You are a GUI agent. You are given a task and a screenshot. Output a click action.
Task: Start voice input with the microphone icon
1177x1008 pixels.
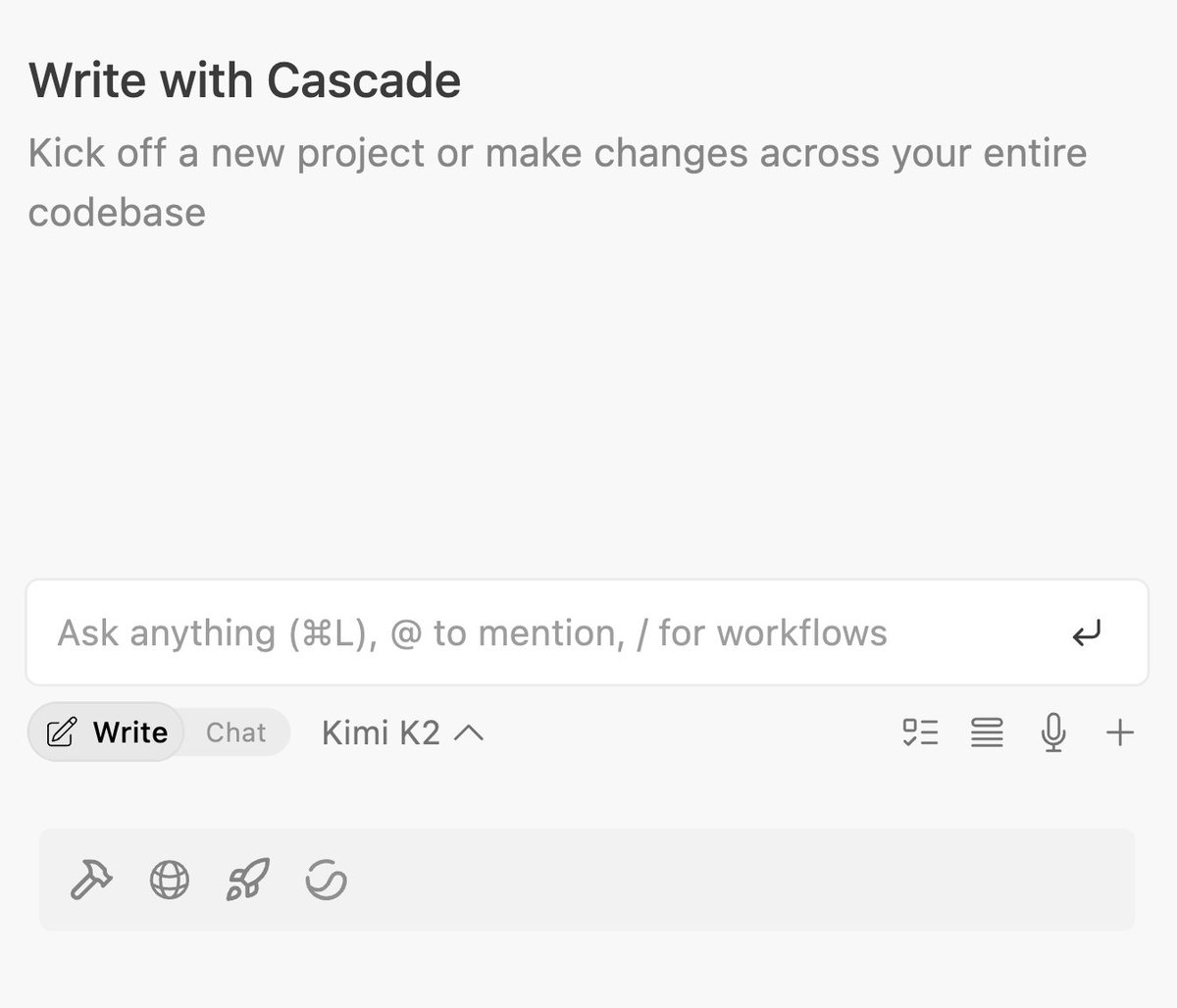tap(1053, 732)
